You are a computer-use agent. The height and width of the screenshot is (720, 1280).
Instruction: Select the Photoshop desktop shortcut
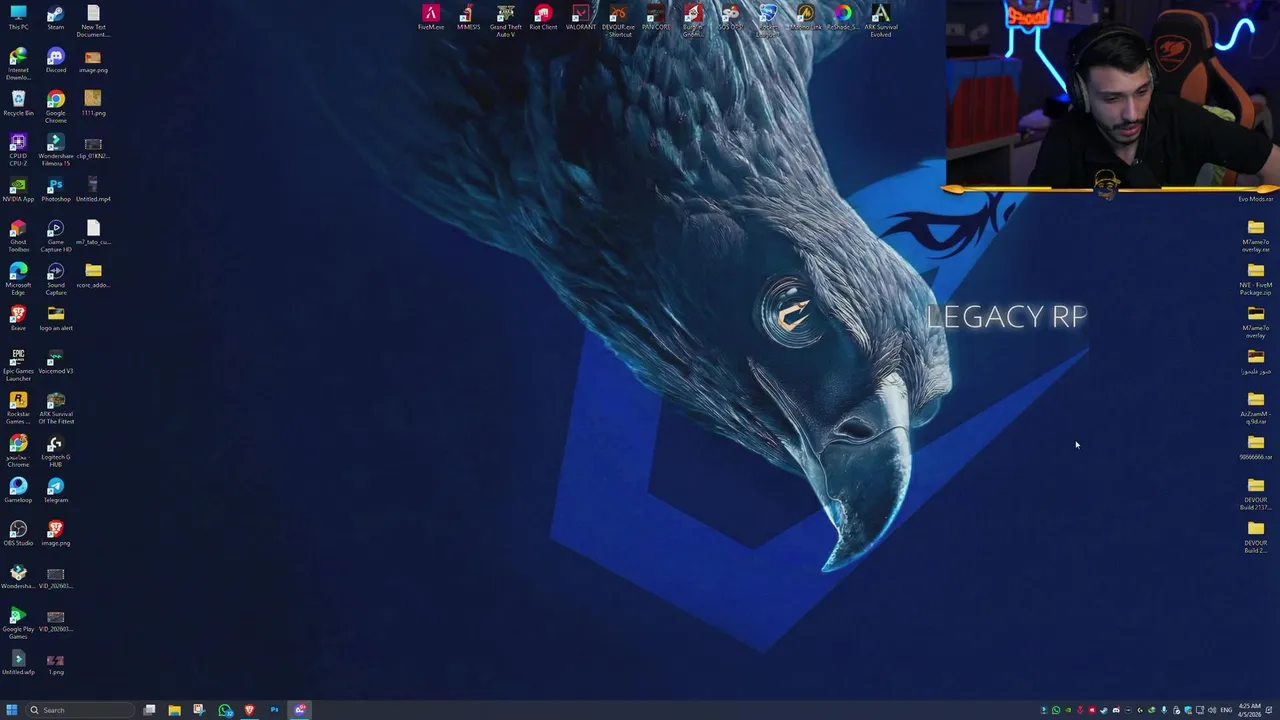55,190
